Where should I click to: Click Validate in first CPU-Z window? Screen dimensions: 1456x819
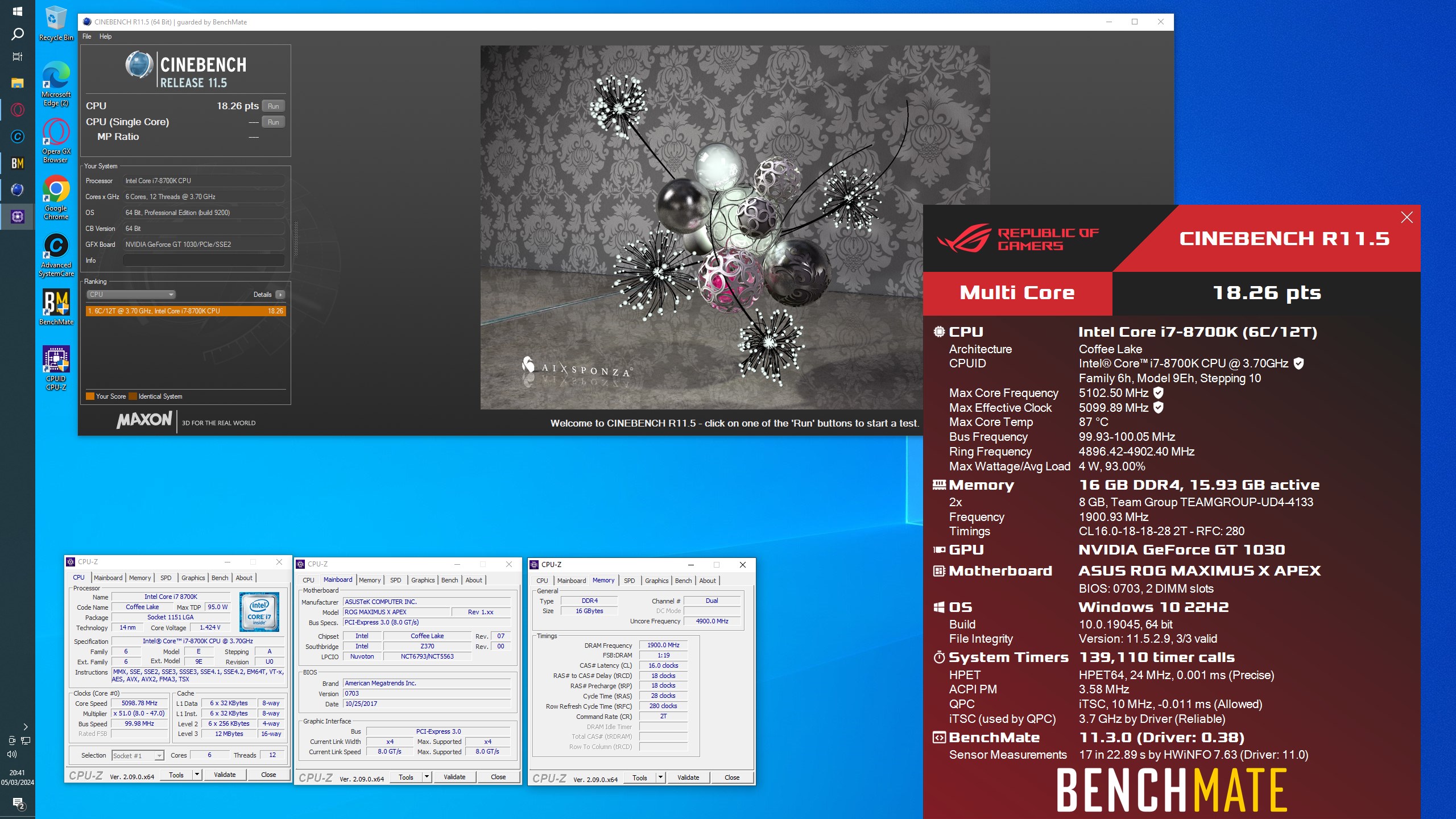(x=225, y=775)
